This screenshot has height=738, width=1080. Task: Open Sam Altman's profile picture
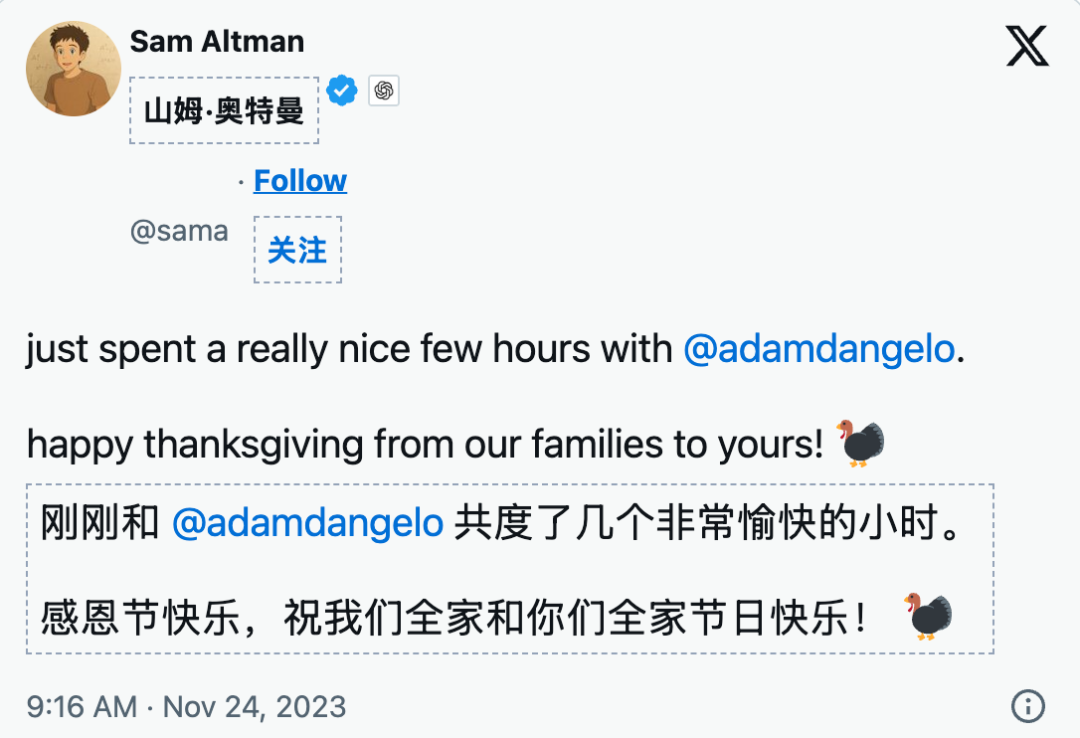click(x=73, y=69)
